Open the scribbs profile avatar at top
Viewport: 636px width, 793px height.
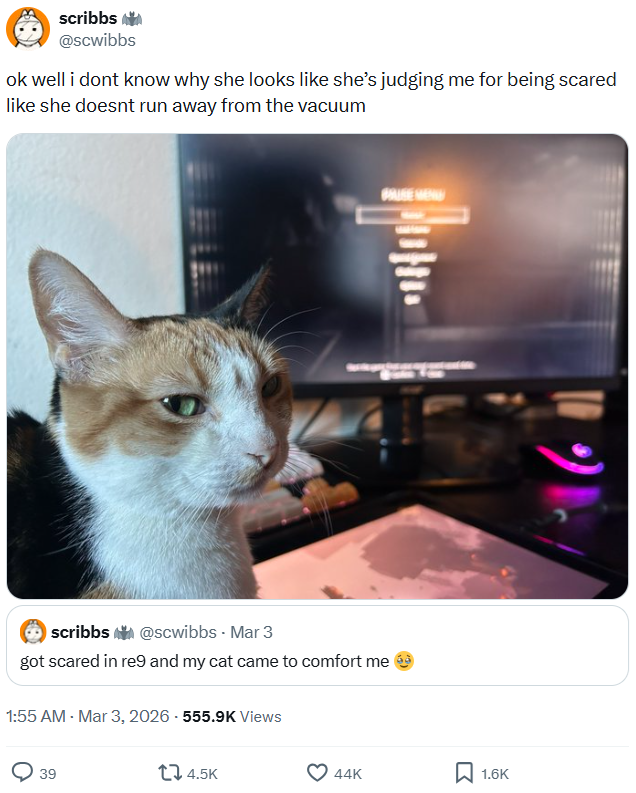28,29
